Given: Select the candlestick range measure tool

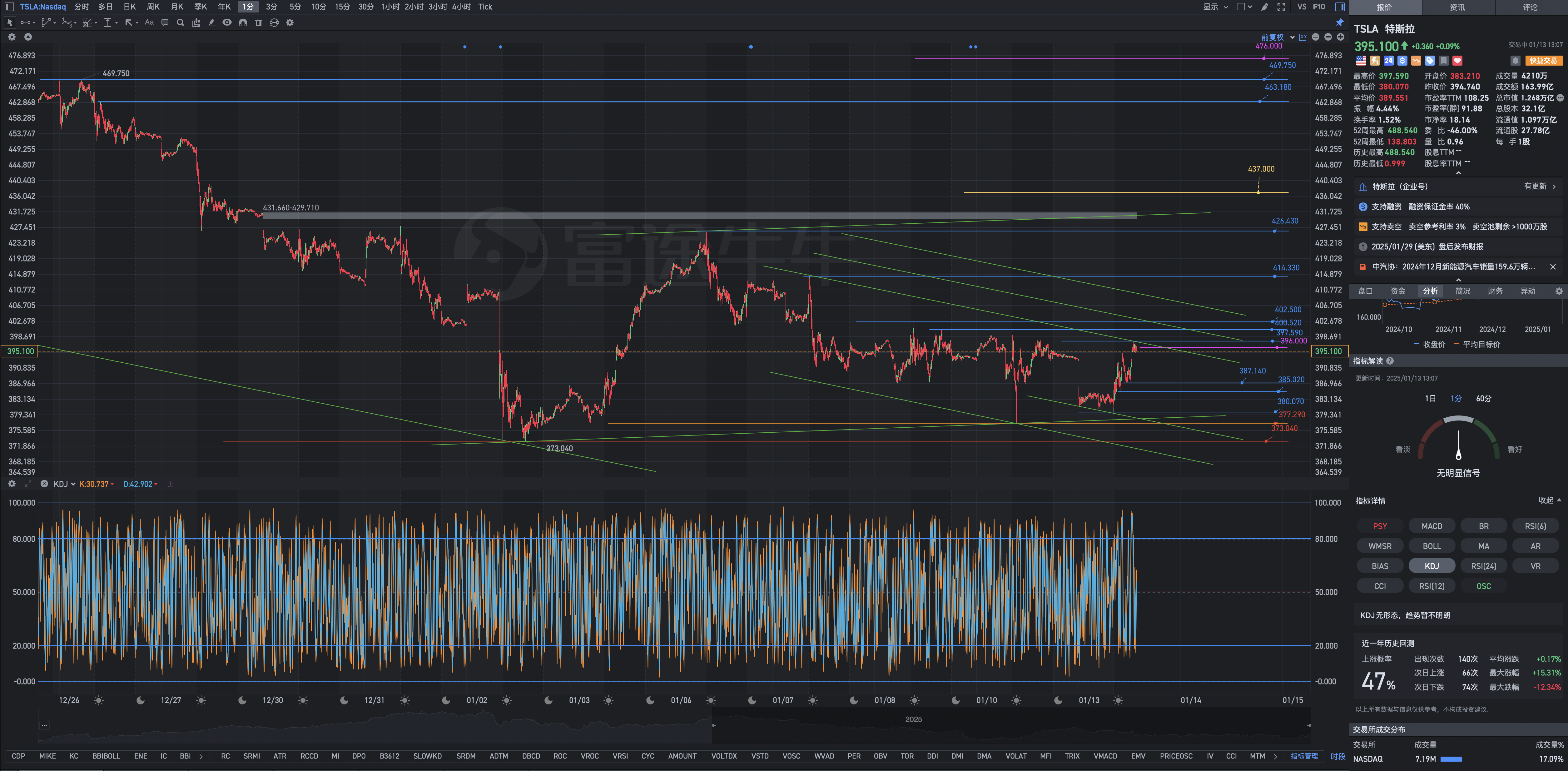Looking at the screenshot, I should (196, 22).
